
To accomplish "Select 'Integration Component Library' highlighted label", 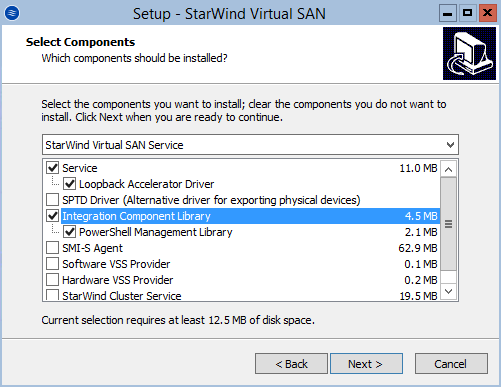I will click(x=136, y=216).
